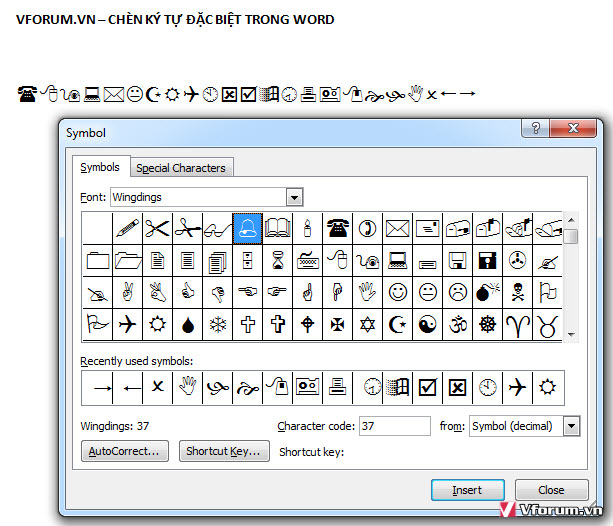Select the envelope symbol in grid

398,228
